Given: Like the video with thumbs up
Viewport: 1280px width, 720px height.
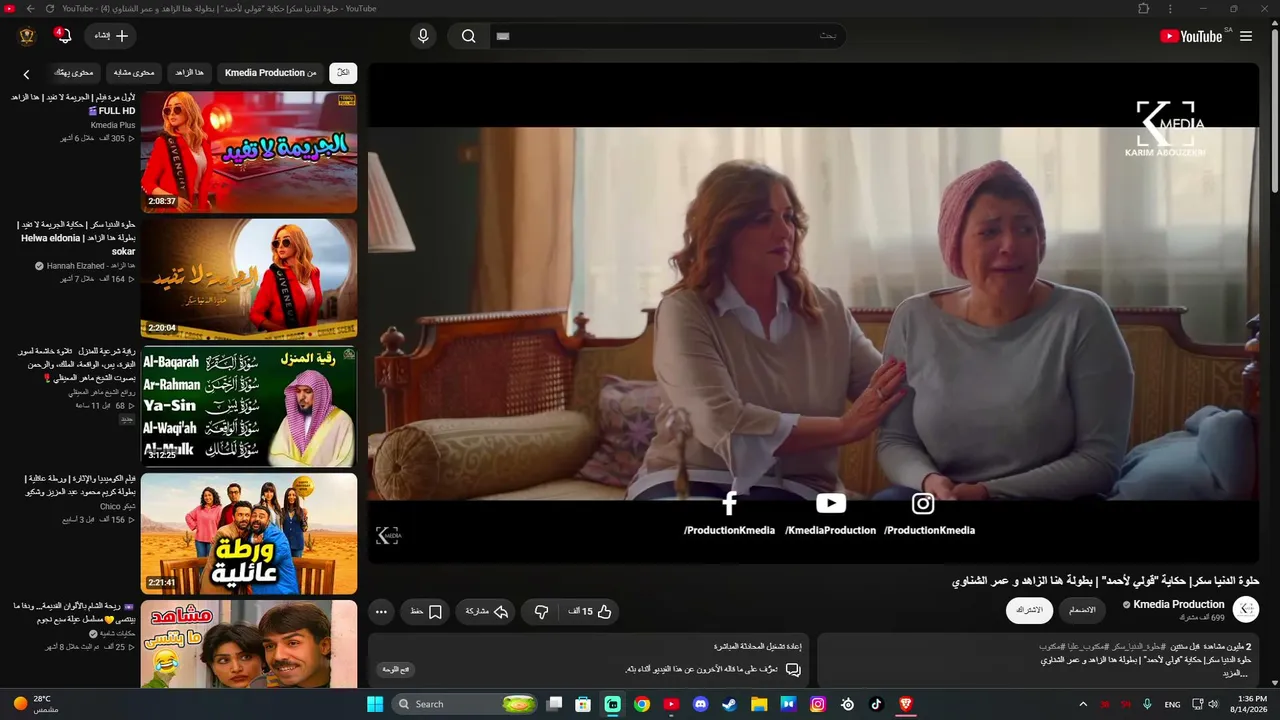Looking at the screenshot, I should tap(590, 611).
